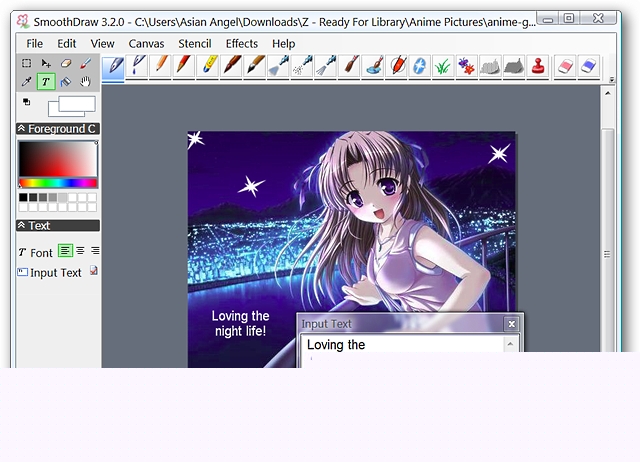Image resolution: width=640 pixels, height=462 pixels.
Task: Choose the third airbrush with line spray
Action: [326, 66]
